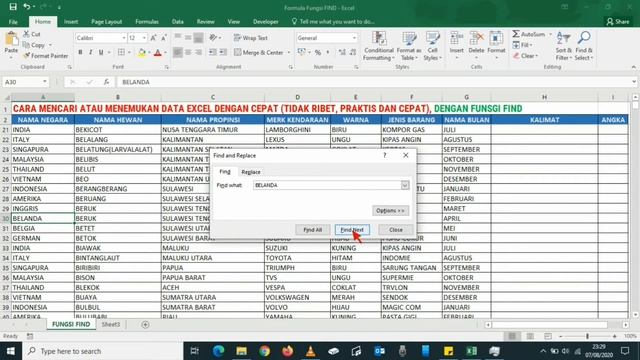This screenshot has width=640, height=360.
Task: Open Windows Start menu
Action: pos(11,351)
